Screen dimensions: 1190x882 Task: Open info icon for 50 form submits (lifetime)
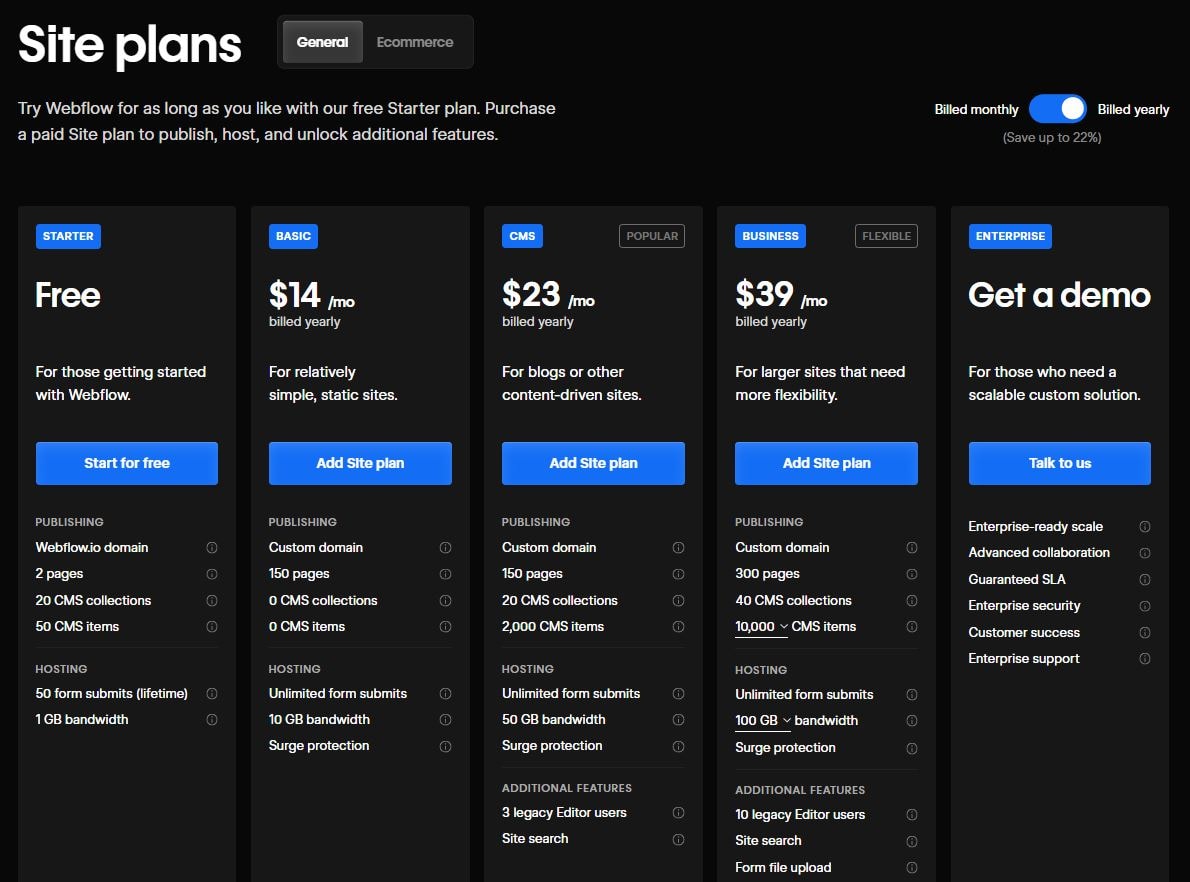[x=212, y=694]
